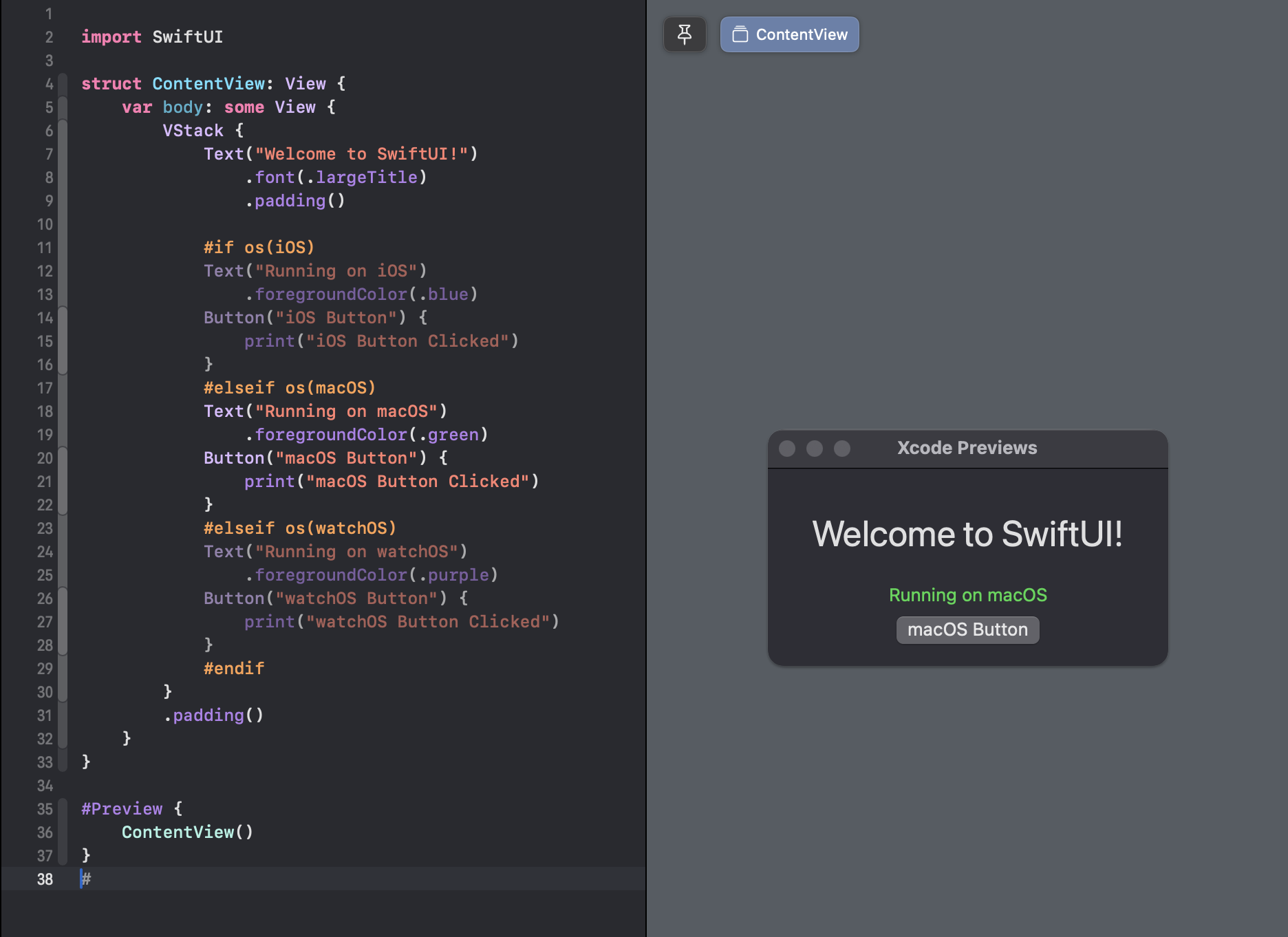1288x937 pixels.
Task: Click '#endif' directive on line 29
Action: 234,669
